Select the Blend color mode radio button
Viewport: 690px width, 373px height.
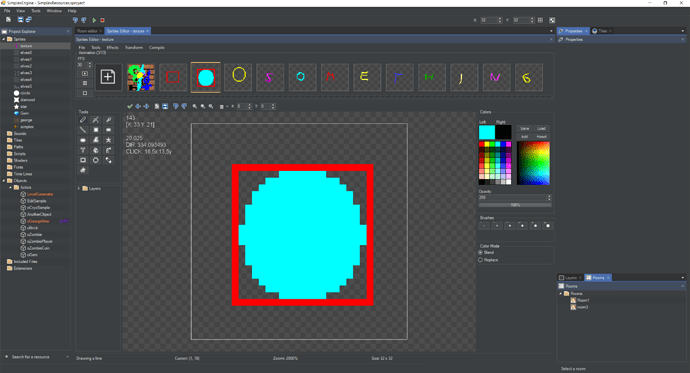(x=481, y=252)
